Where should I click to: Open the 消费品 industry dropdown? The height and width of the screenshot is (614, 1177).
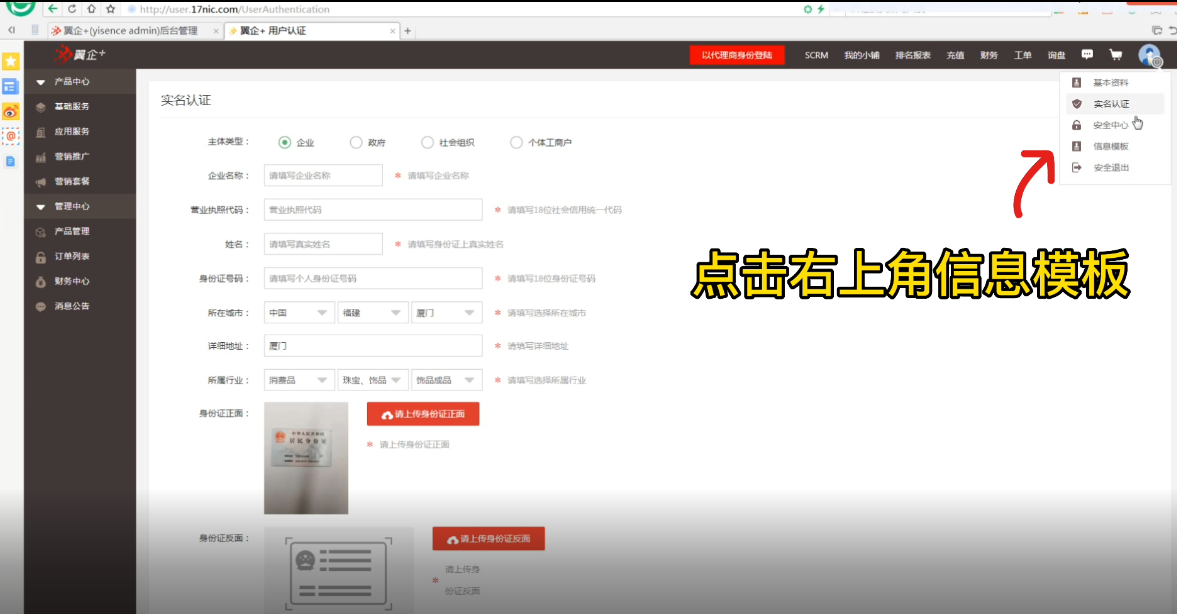pyautogui.click(x=299, y=381)
